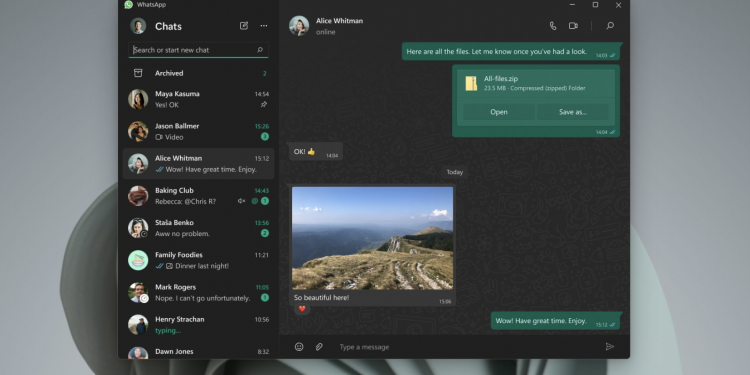This screenshot has height=375, width=750.
Task: Open the Maya Kasuma chat
Action: tap(199, 99)
